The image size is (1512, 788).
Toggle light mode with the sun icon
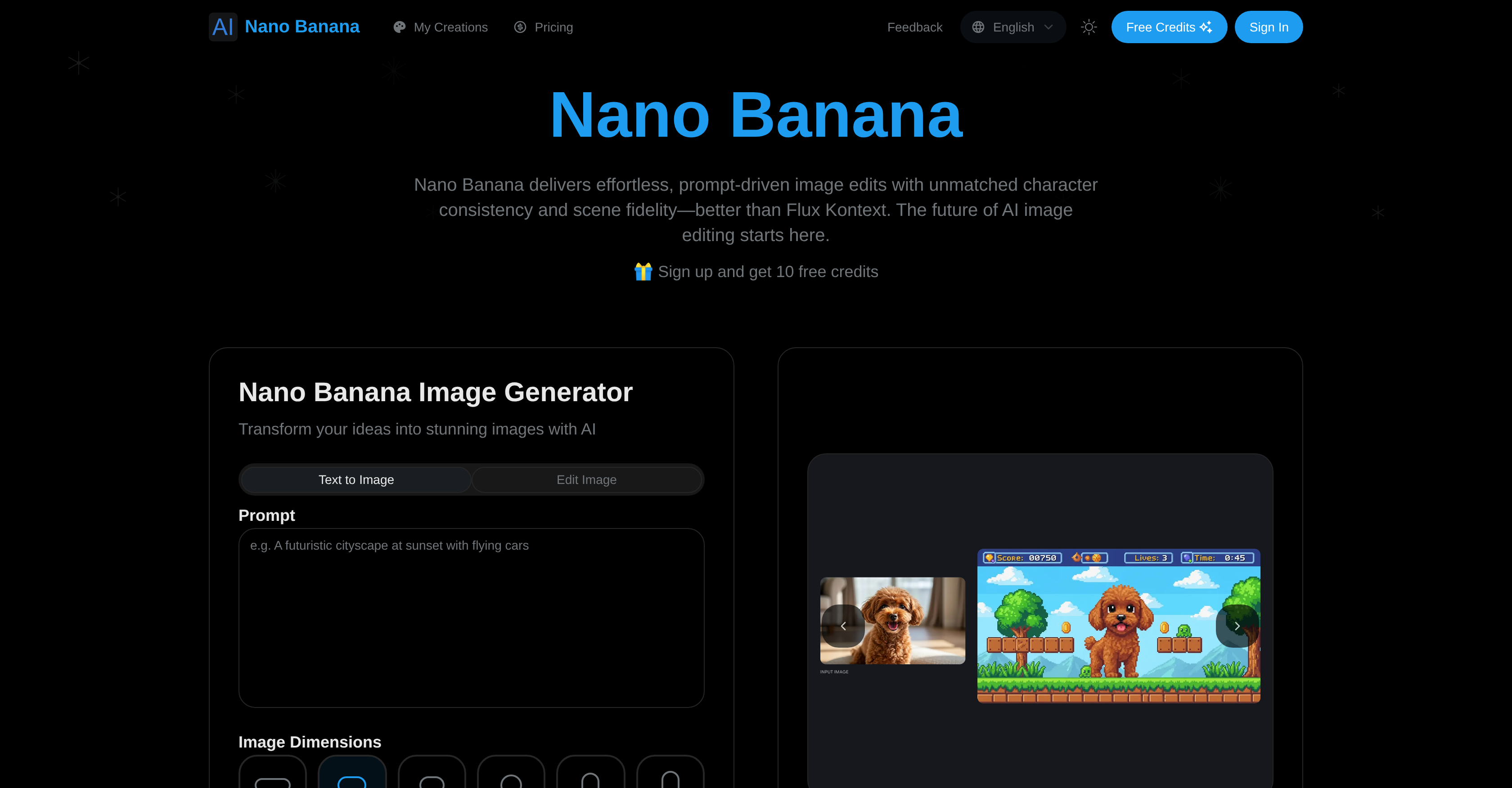point(1089,27)
